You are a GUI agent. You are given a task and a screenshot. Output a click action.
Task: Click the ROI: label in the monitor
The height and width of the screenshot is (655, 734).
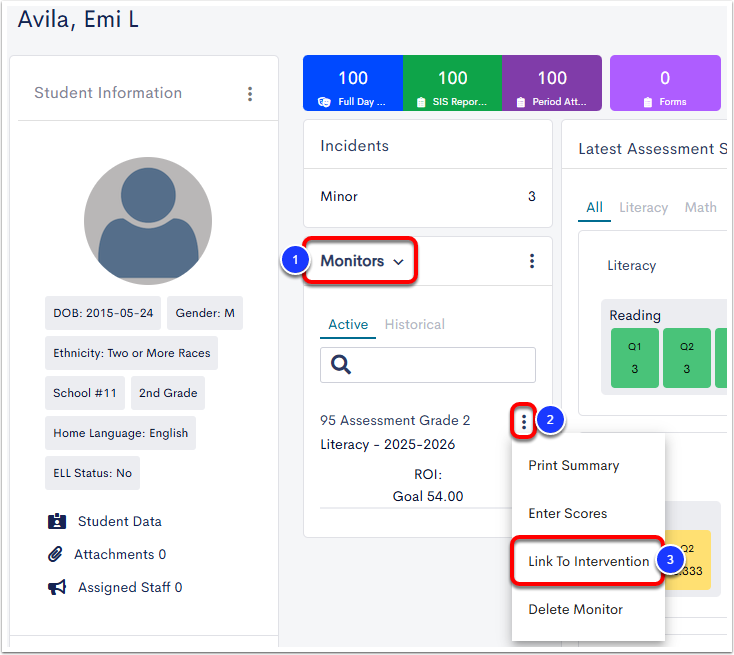pyautogui.click(x=428, y=474)
